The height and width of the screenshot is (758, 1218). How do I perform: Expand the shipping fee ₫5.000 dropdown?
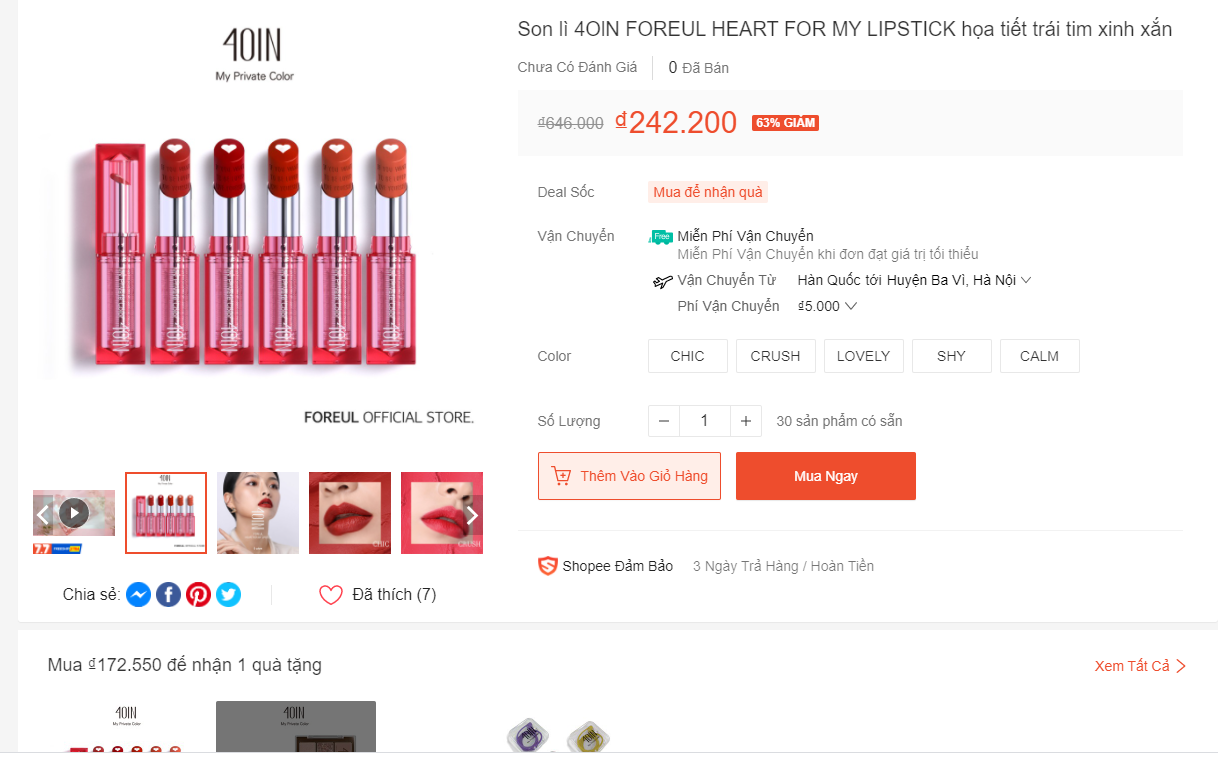(851, 307)
